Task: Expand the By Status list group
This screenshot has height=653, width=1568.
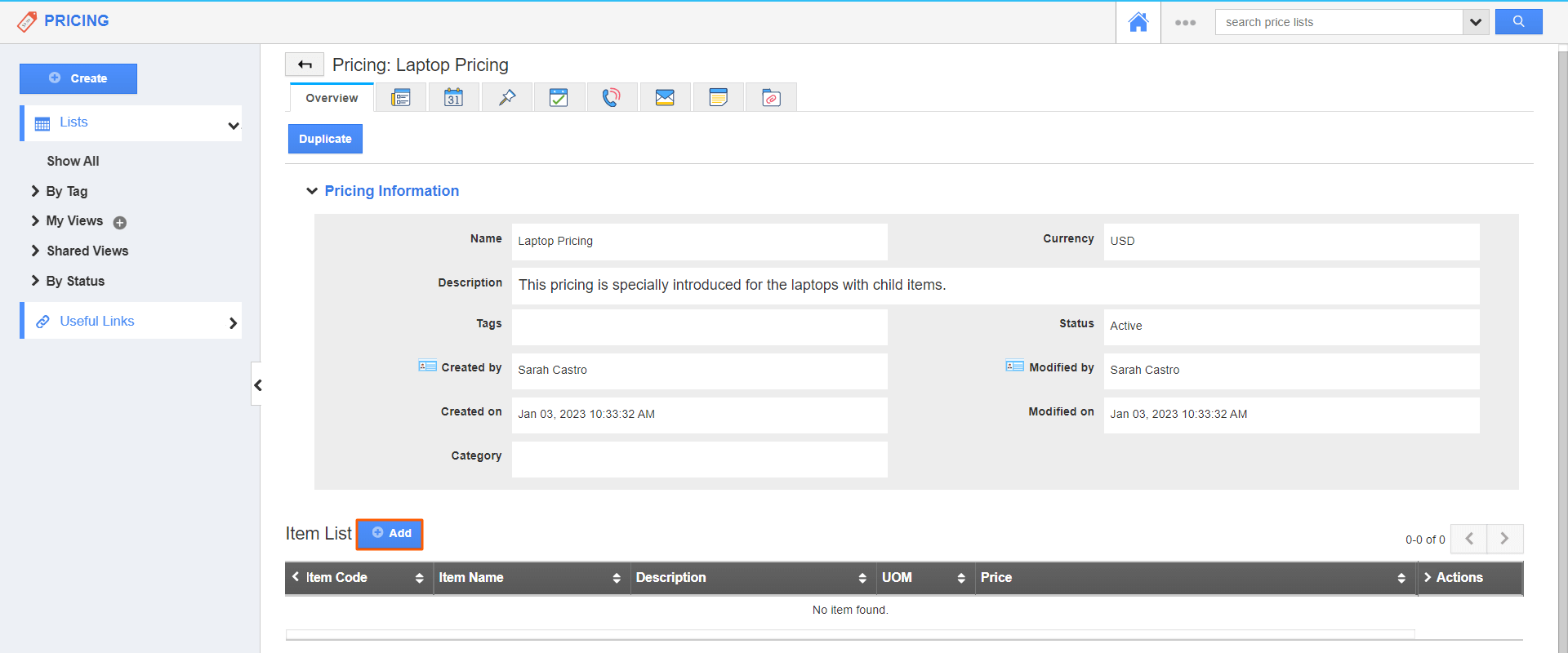Action: (35, 281)
